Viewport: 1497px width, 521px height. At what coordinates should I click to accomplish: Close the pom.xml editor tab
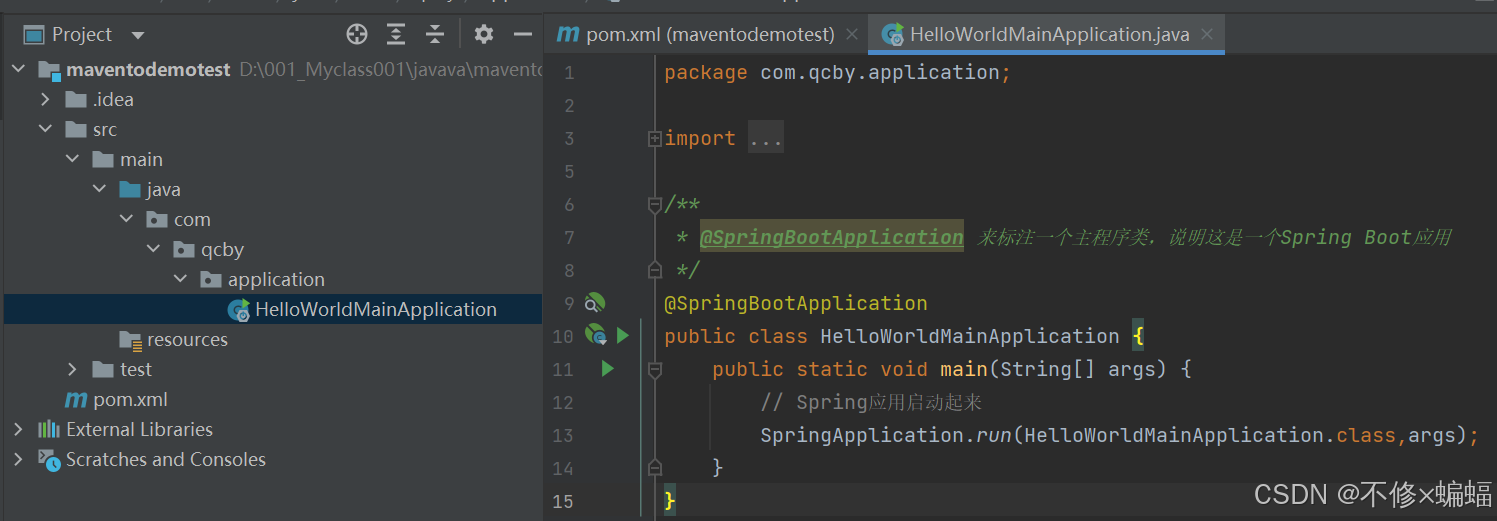[852, 34]
